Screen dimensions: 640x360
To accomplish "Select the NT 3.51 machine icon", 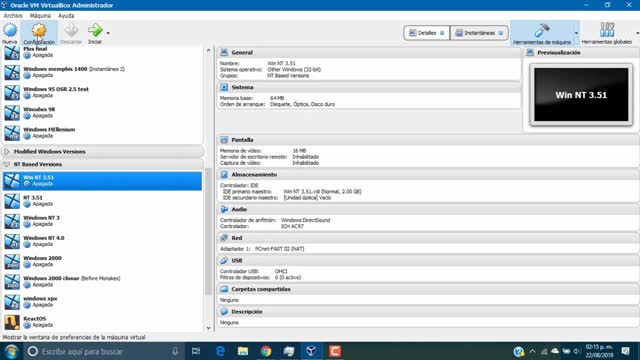I will point(12,201).
